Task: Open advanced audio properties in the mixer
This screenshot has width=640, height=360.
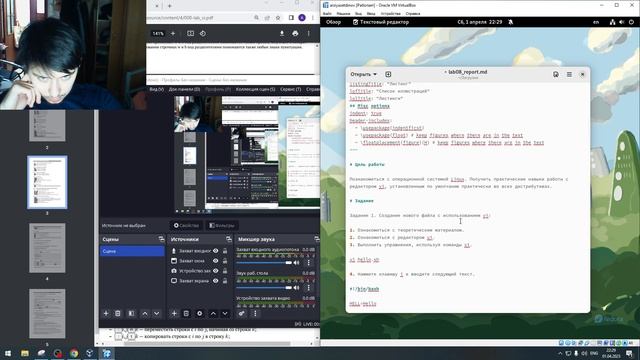Action: (242, 313)
